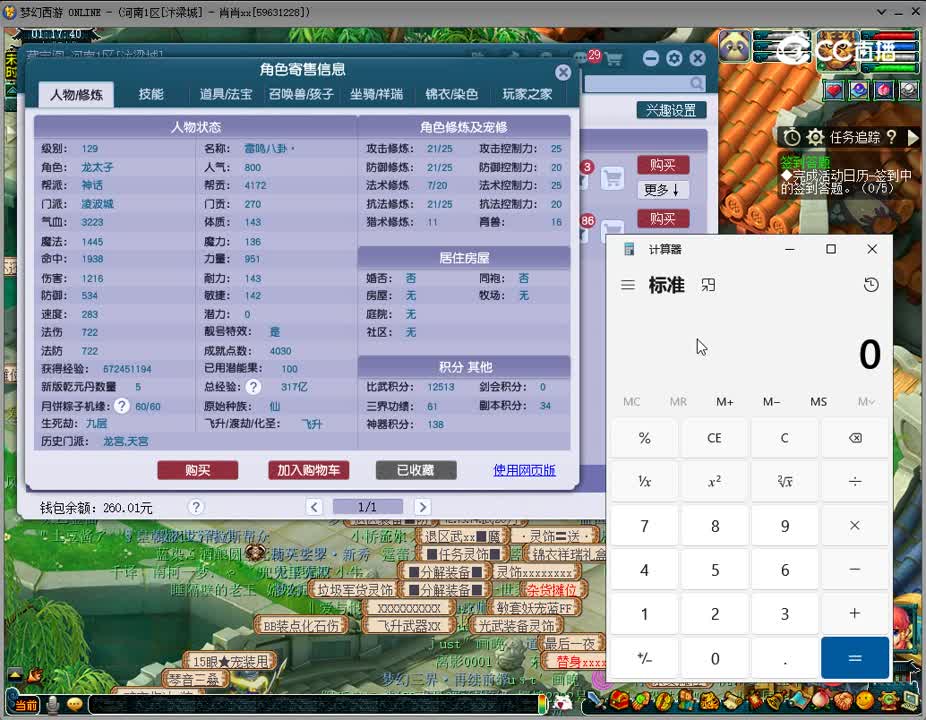Viewport: 926px width, 720px height.
Task: Click calculator decimal point key
Action: point(784,658)
